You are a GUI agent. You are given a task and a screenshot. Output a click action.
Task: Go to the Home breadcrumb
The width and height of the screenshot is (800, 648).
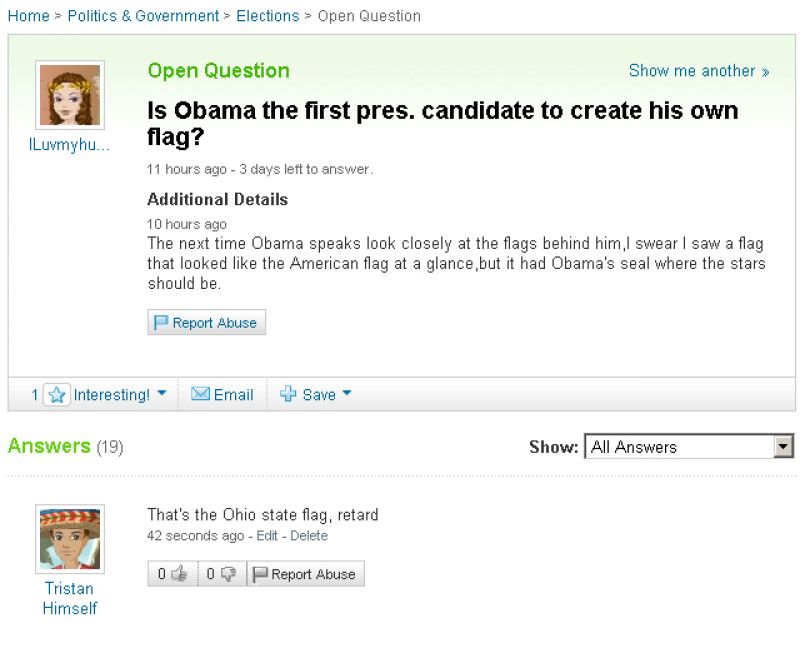point(27,16)
